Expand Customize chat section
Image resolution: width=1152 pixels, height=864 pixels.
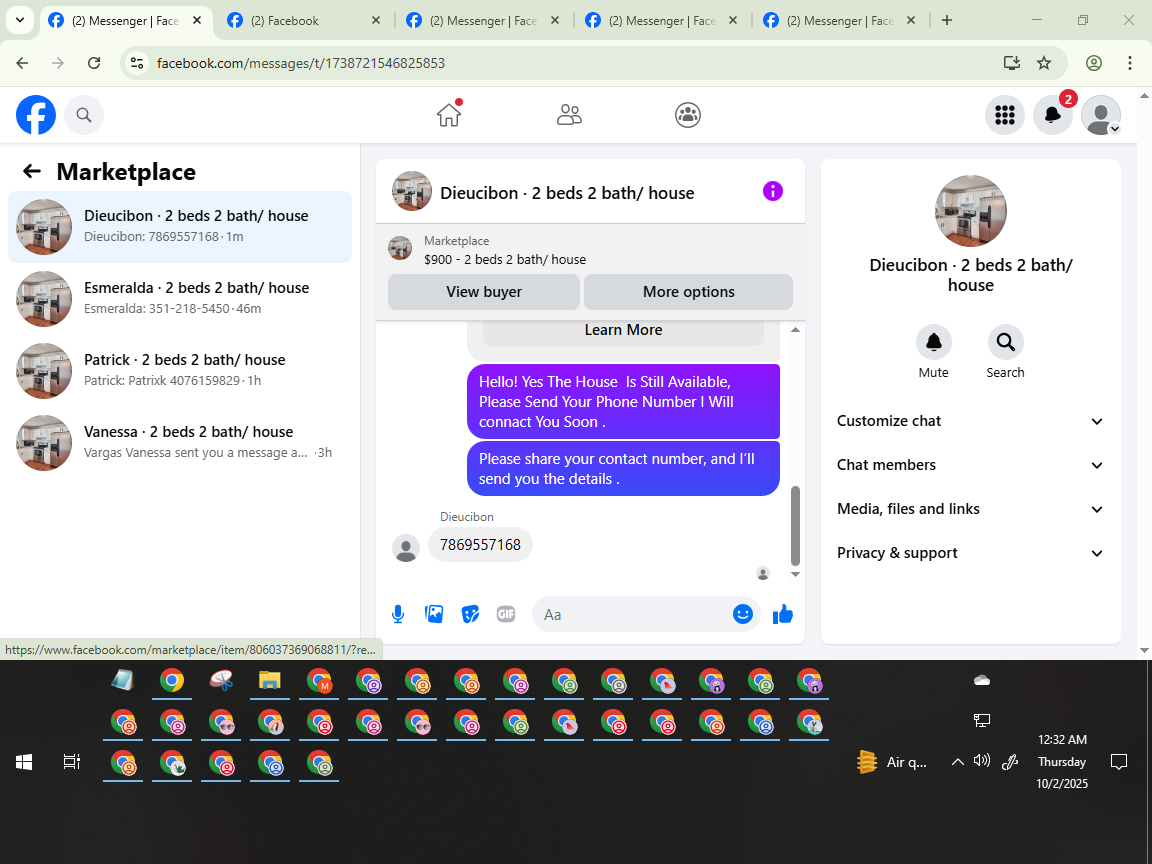[x=971, y=421]
